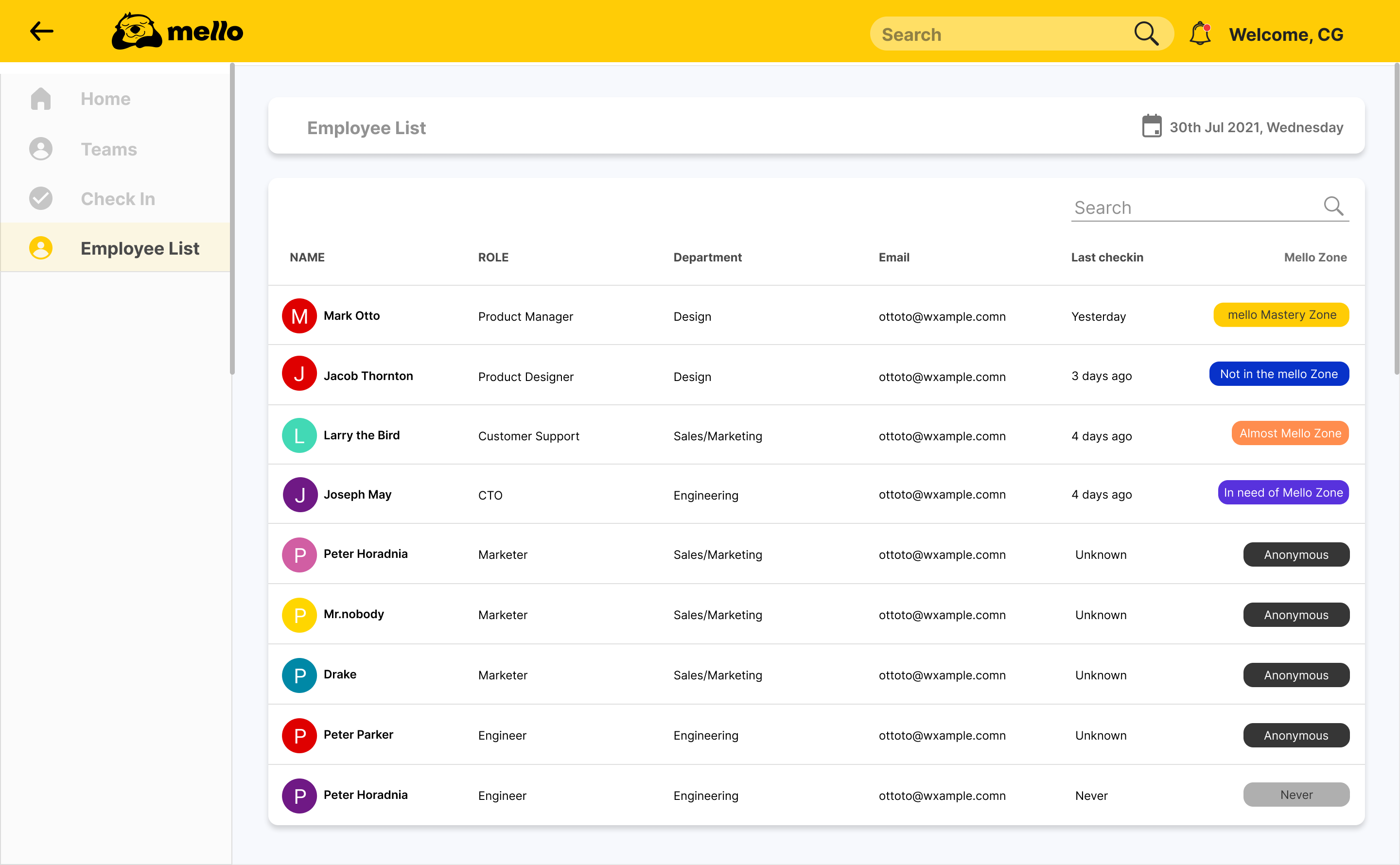Click the Department column header
This screenshot has width=1400, height=865.
click(x=707, y=258)
